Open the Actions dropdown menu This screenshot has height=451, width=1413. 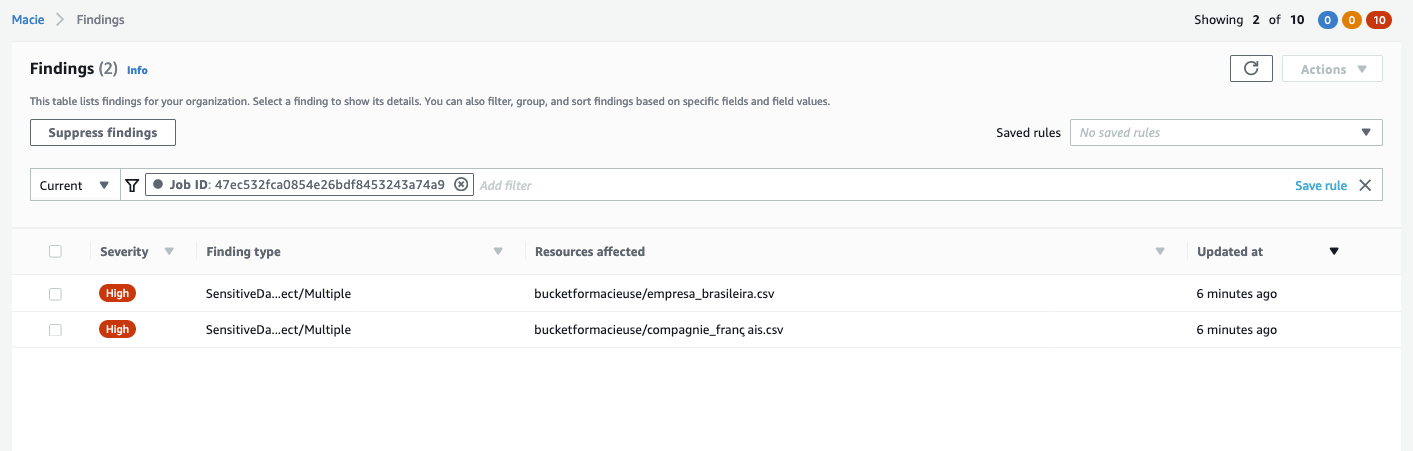1332,69
